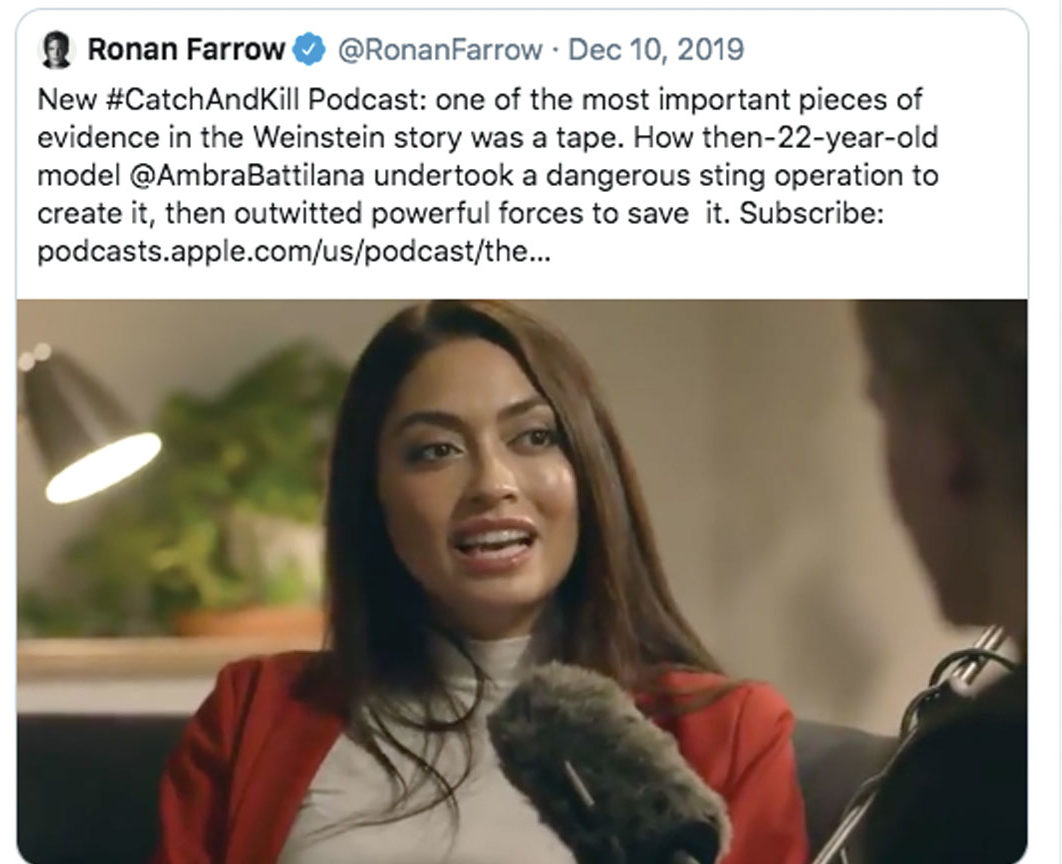Follow the #CatchAndKill hashtag
Screen dimensions: 1062x864
click(203, 100)
